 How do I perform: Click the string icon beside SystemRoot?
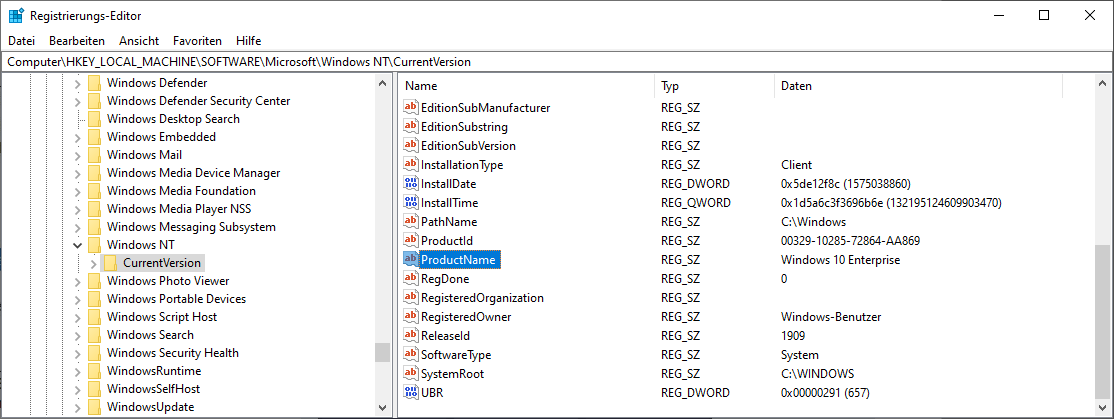[410, 374]
